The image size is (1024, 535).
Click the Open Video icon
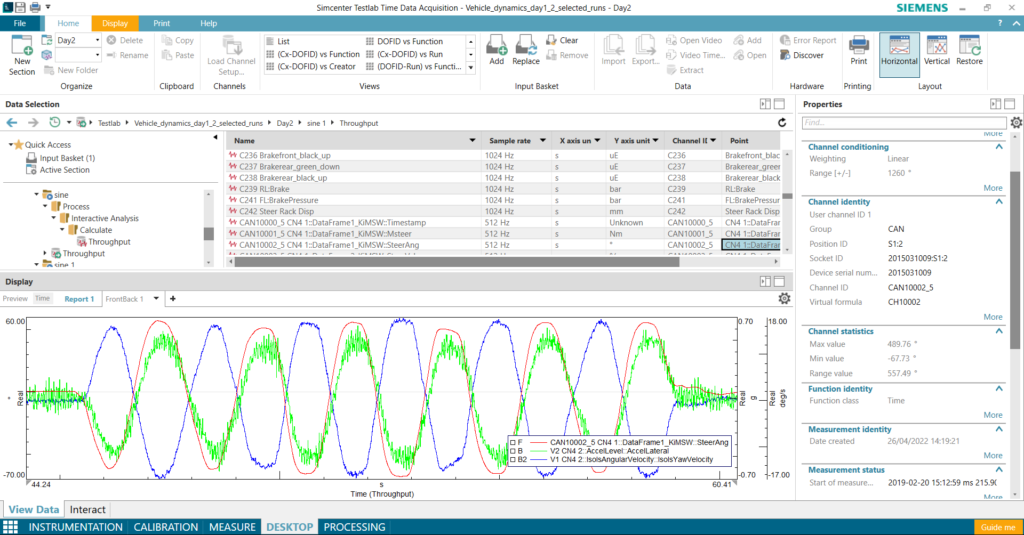[671, 40]
